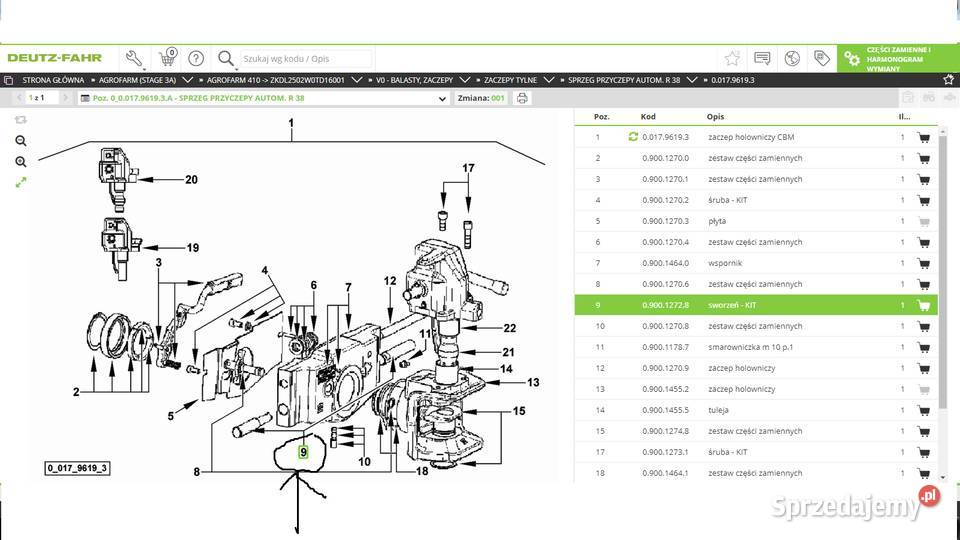Click the favorites star in top toolbar

tap(732, 58)
